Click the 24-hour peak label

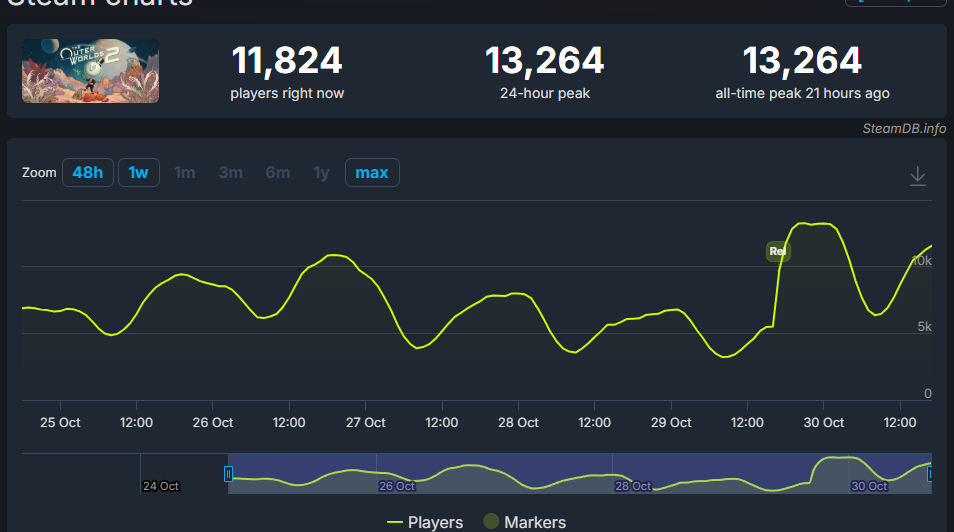tap(545, 93)
